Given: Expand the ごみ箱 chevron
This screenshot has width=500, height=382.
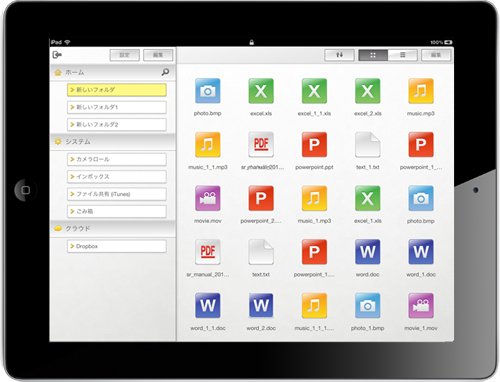Looking at the screenshot, I should point(72,211).
